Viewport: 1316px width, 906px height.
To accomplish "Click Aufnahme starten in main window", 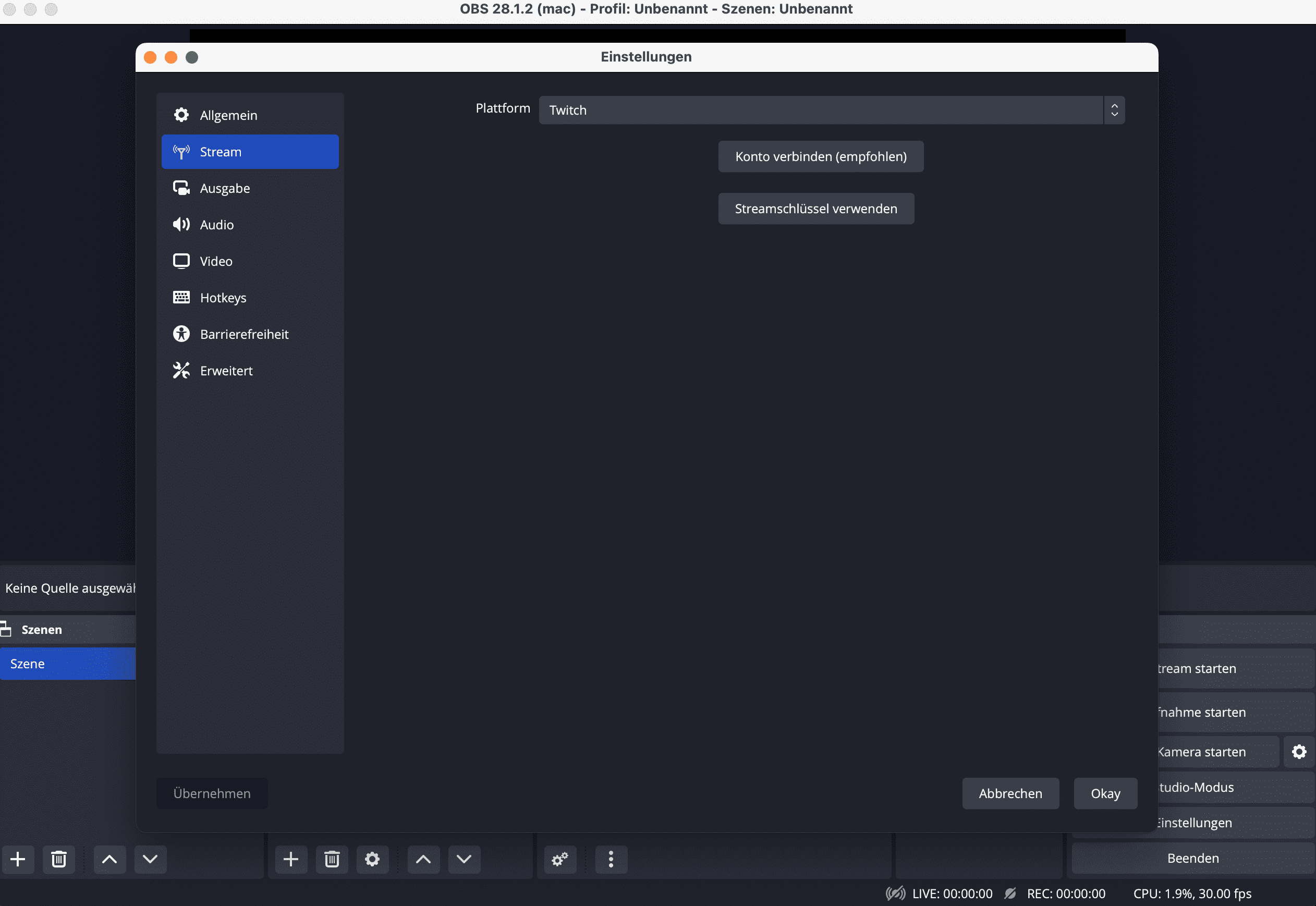I will coord(1237,713).
